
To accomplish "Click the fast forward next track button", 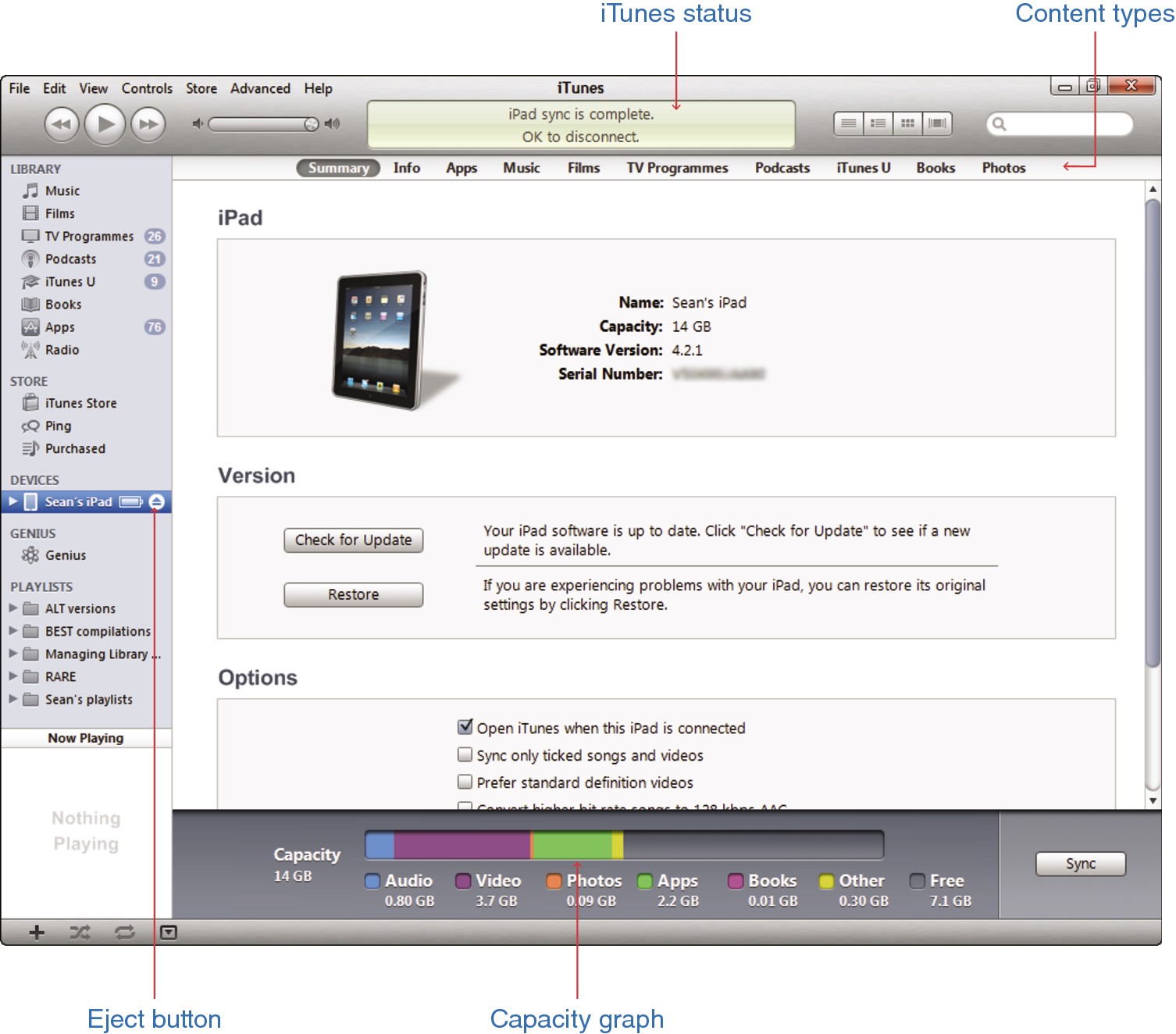I will pyautogui.click(x=148, y=124).
